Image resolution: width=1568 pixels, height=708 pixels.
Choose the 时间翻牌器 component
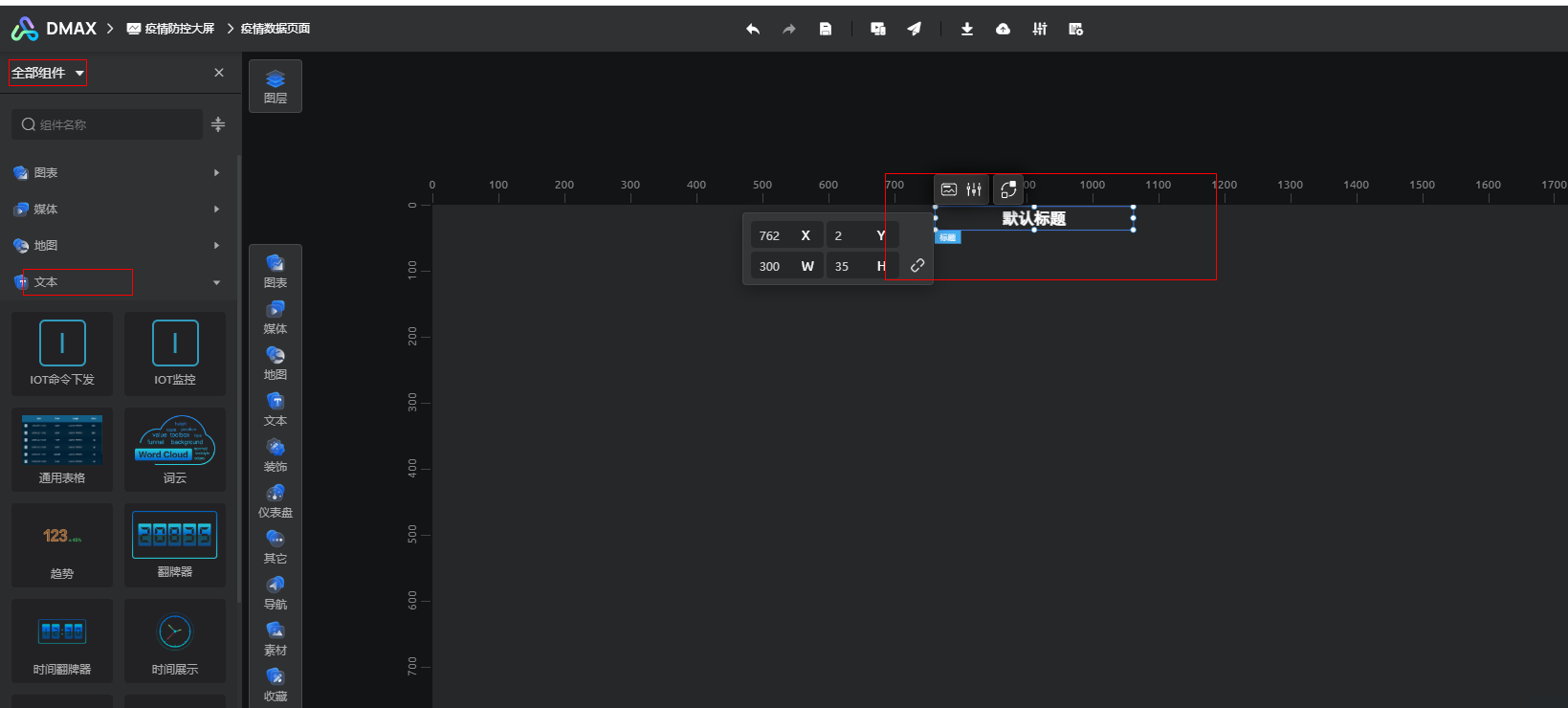(62, 641)
